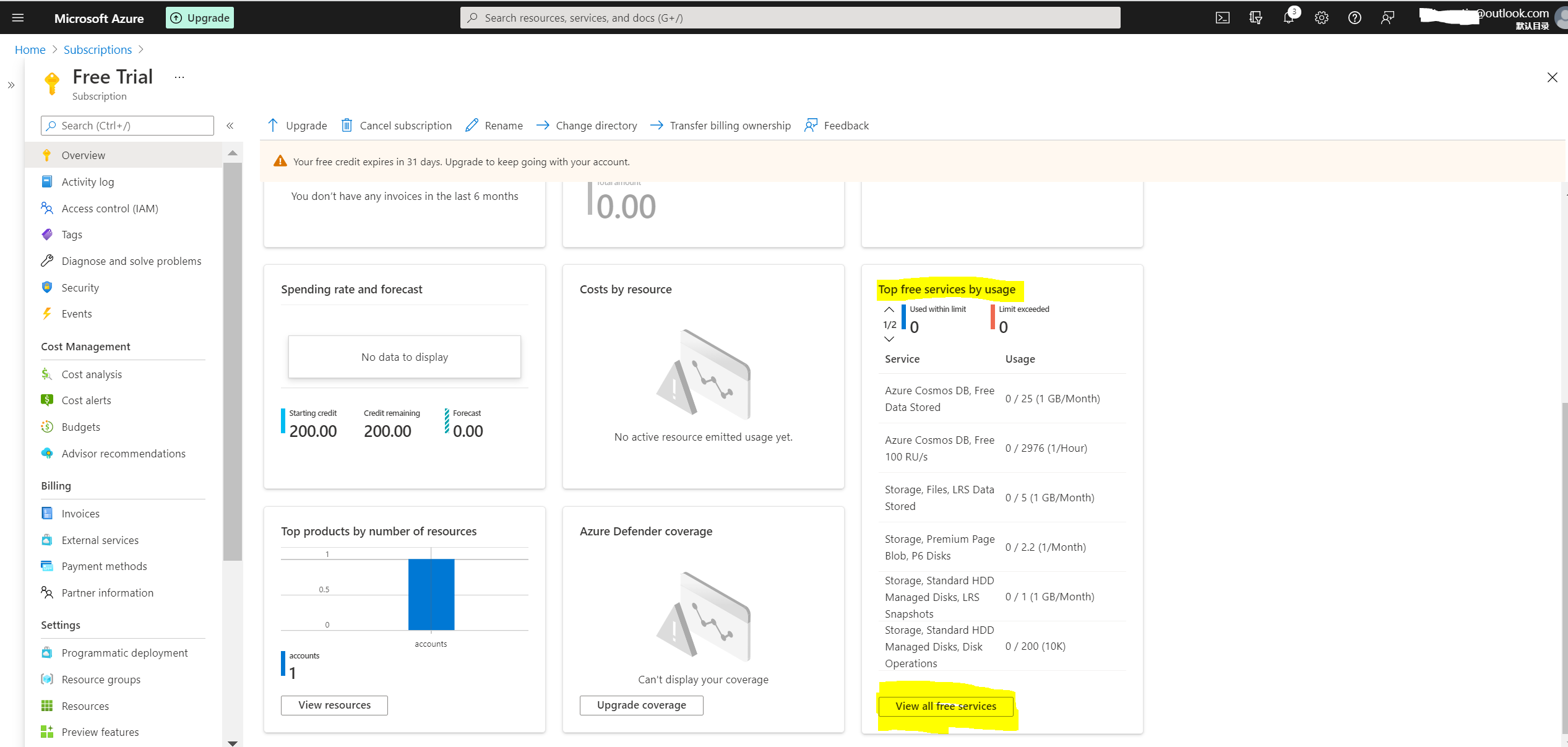Select Overview in the resource menu

point(124,155)
